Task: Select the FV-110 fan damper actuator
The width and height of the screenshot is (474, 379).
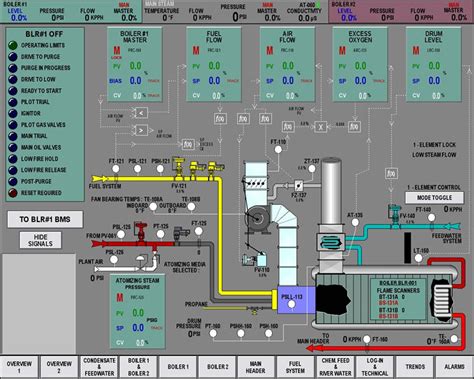Action: pos(255,260)
